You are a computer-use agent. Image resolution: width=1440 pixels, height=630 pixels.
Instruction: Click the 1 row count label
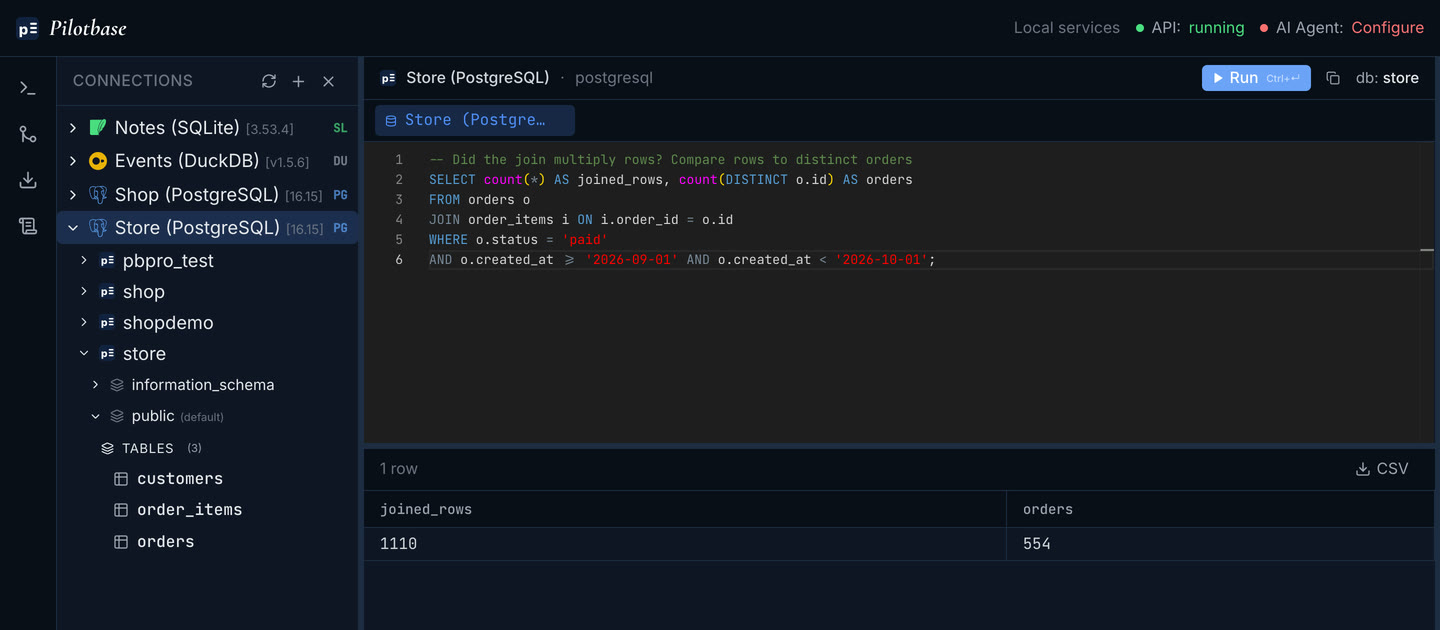click(399, 469)
